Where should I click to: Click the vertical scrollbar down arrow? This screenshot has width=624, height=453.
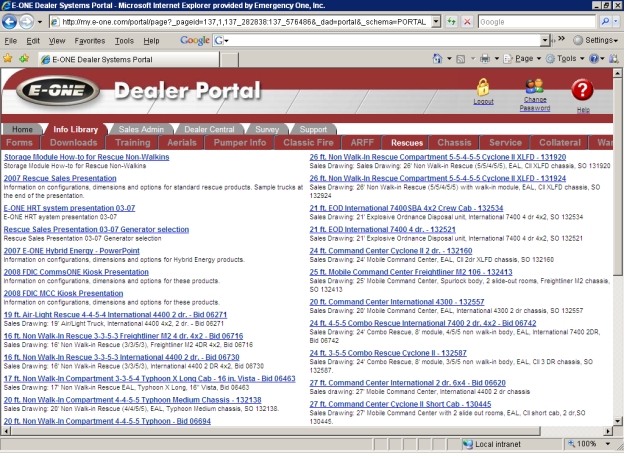pyautogui.click(x=617, y=420)
